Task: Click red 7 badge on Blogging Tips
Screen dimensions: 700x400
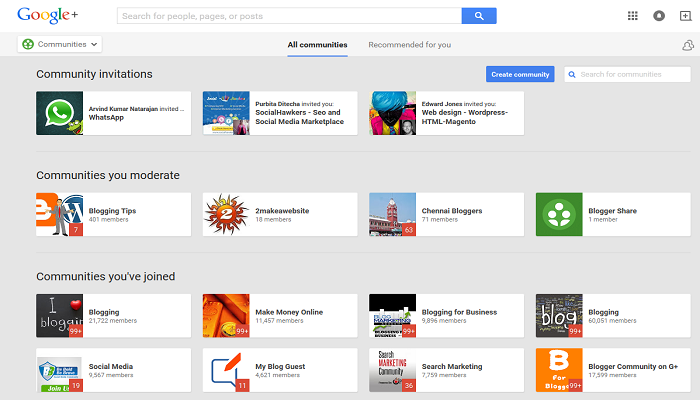Action: [76, 230]
